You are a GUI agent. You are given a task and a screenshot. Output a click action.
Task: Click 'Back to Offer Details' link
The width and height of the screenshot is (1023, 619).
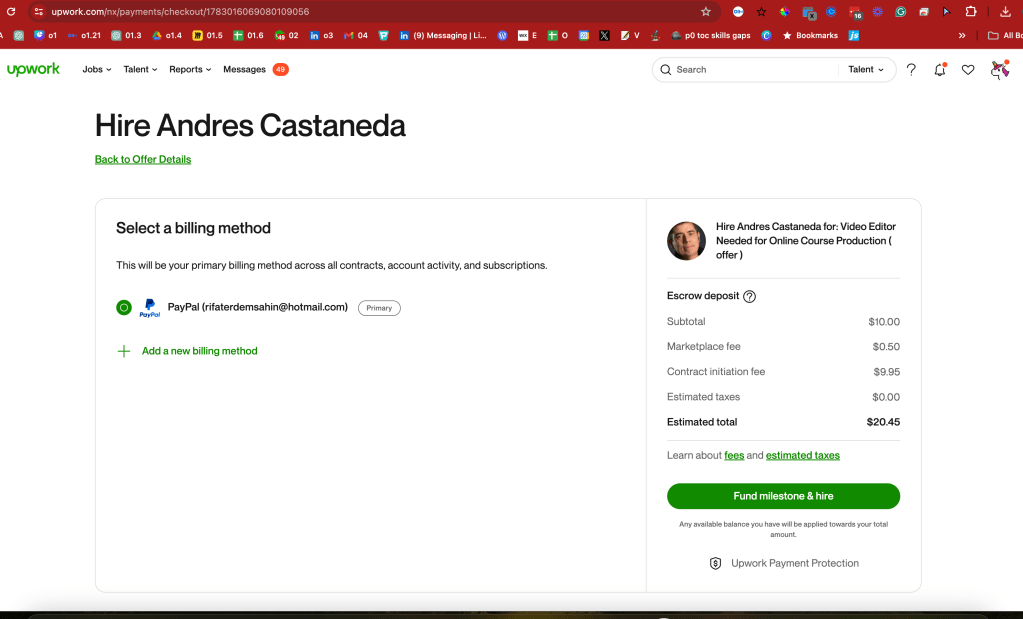pos(143,159)
